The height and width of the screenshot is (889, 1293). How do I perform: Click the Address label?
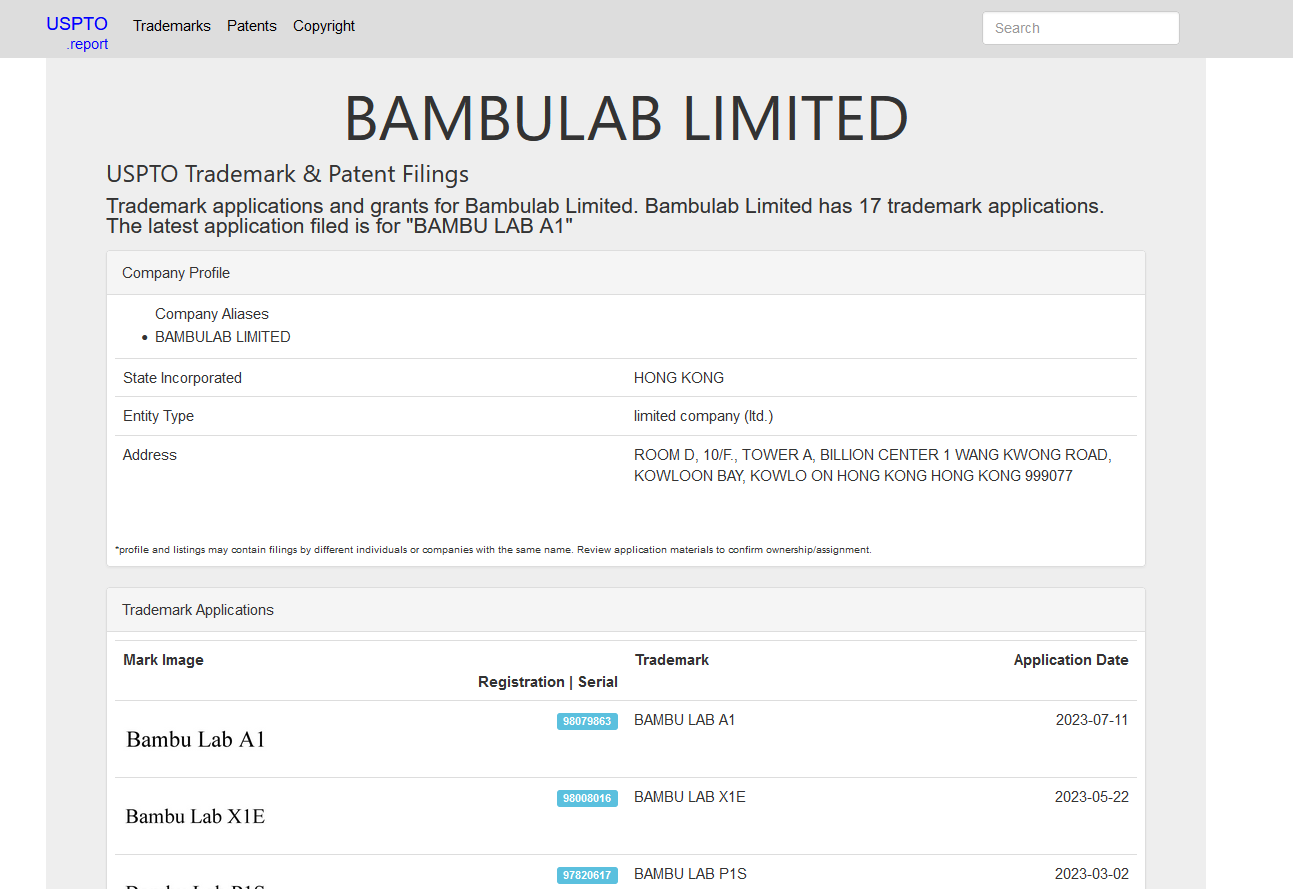coord(150,455)
